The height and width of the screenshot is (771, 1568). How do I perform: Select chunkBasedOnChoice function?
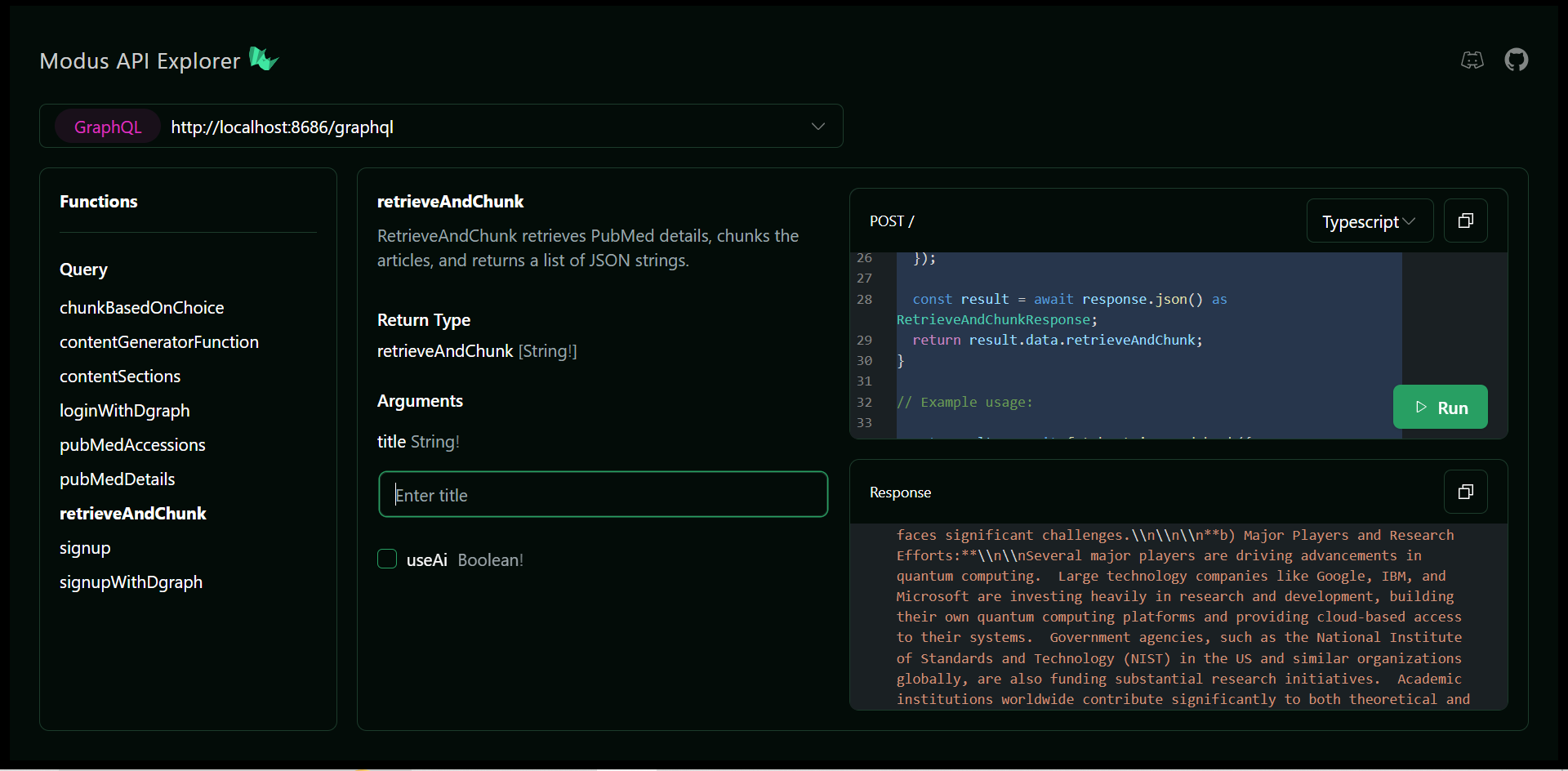142,308
